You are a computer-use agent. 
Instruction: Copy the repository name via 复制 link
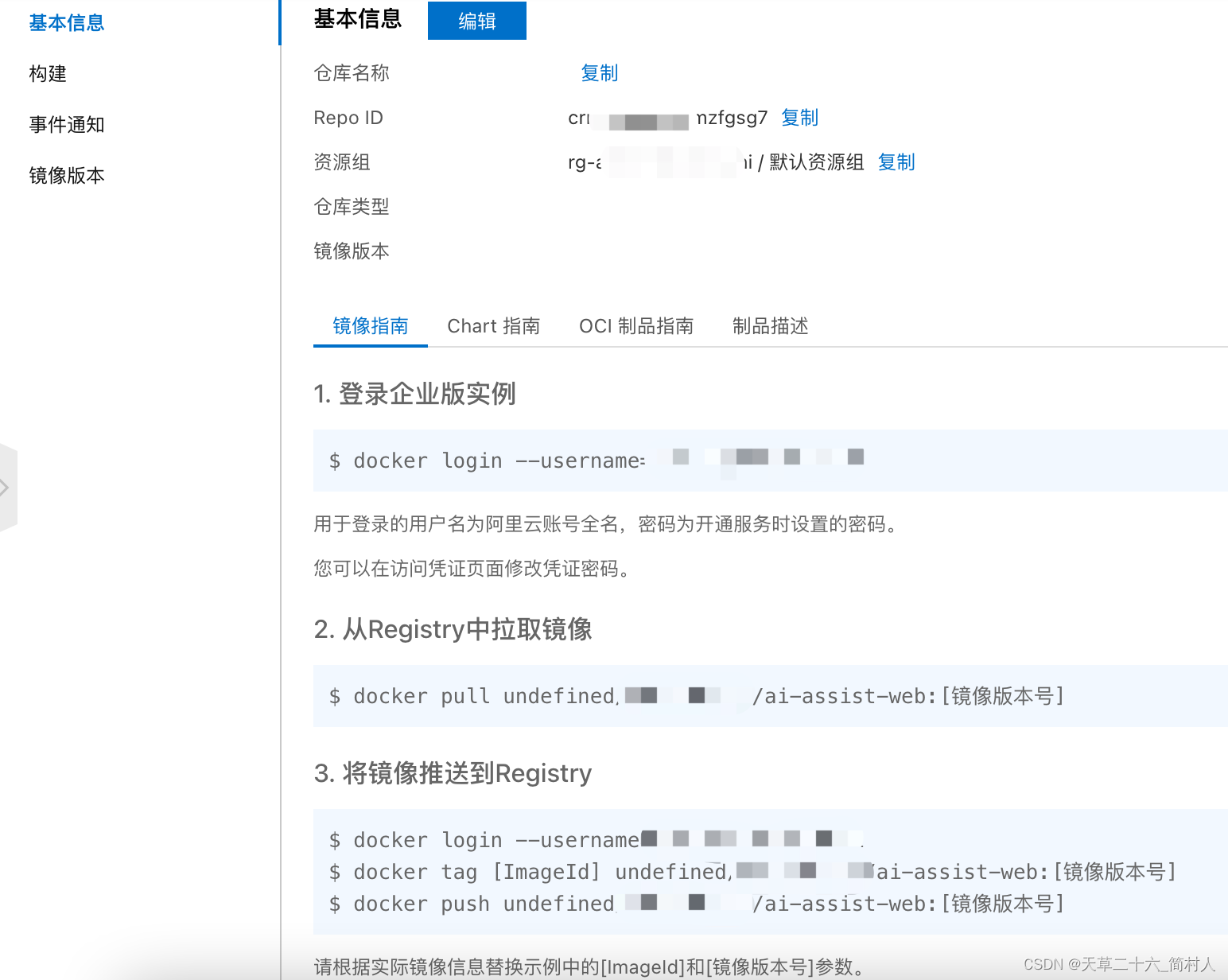point(600,73)
